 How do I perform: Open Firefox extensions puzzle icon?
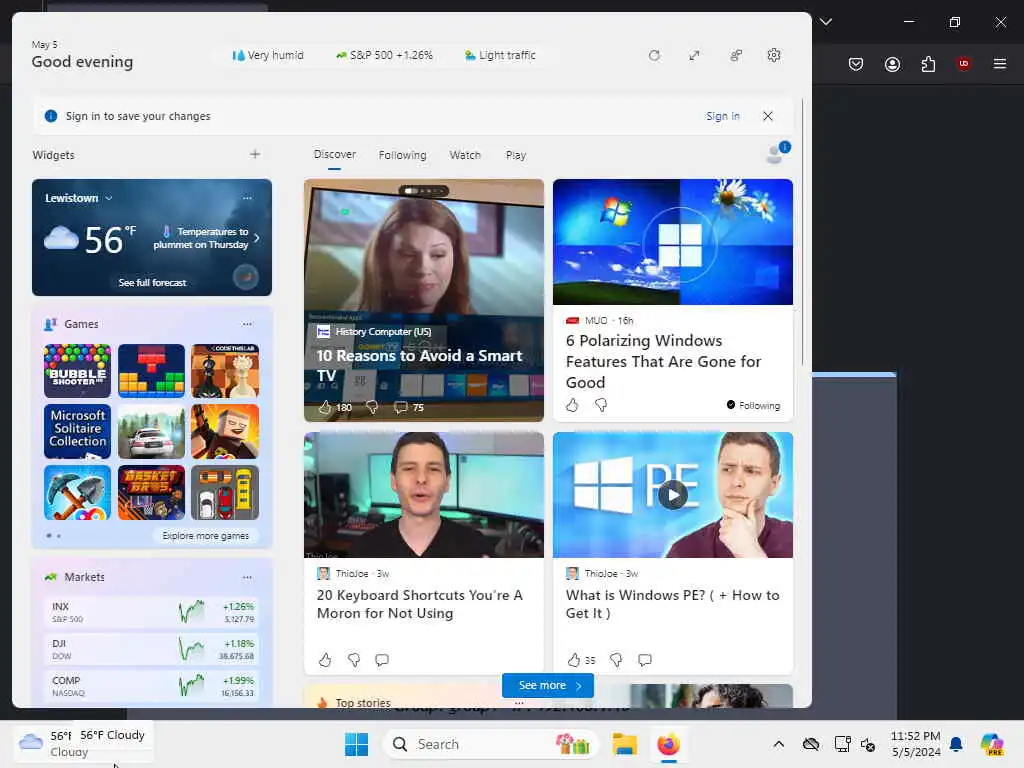(x=928, y=64)
